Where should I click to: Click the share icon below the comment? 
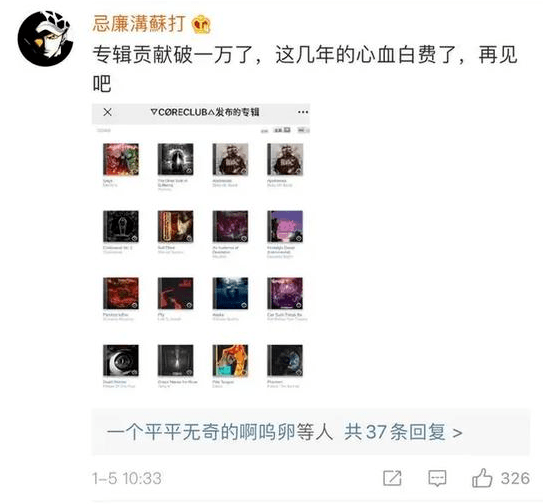392,478
